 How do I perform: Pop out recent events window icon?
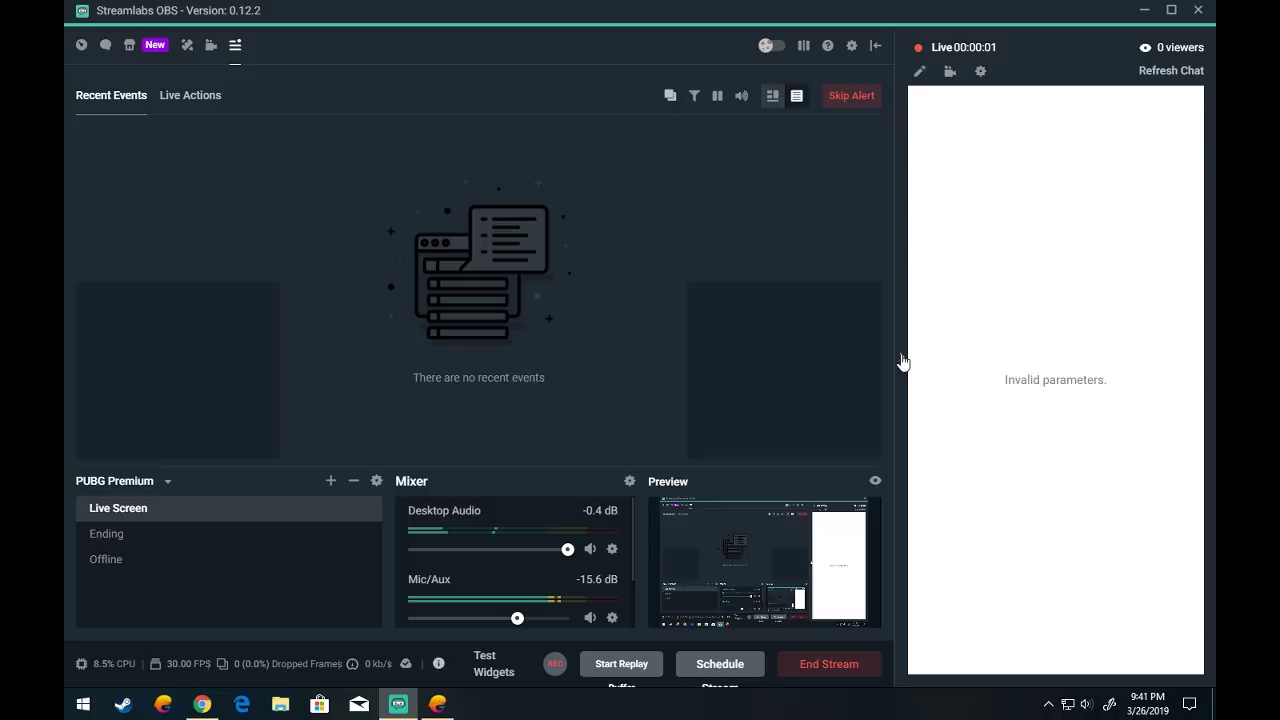tap(670, 95)
